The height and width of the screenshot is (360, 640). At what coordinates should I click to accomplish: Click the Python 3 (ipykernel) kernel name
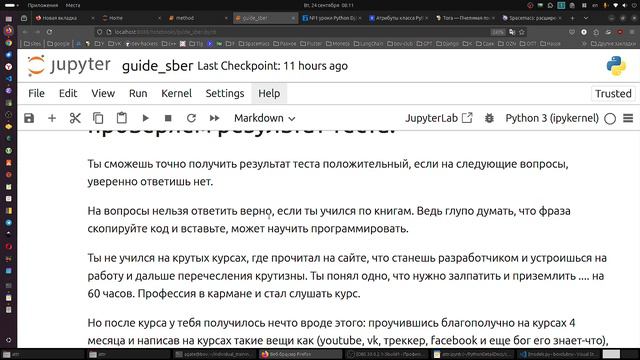point(552,118)
